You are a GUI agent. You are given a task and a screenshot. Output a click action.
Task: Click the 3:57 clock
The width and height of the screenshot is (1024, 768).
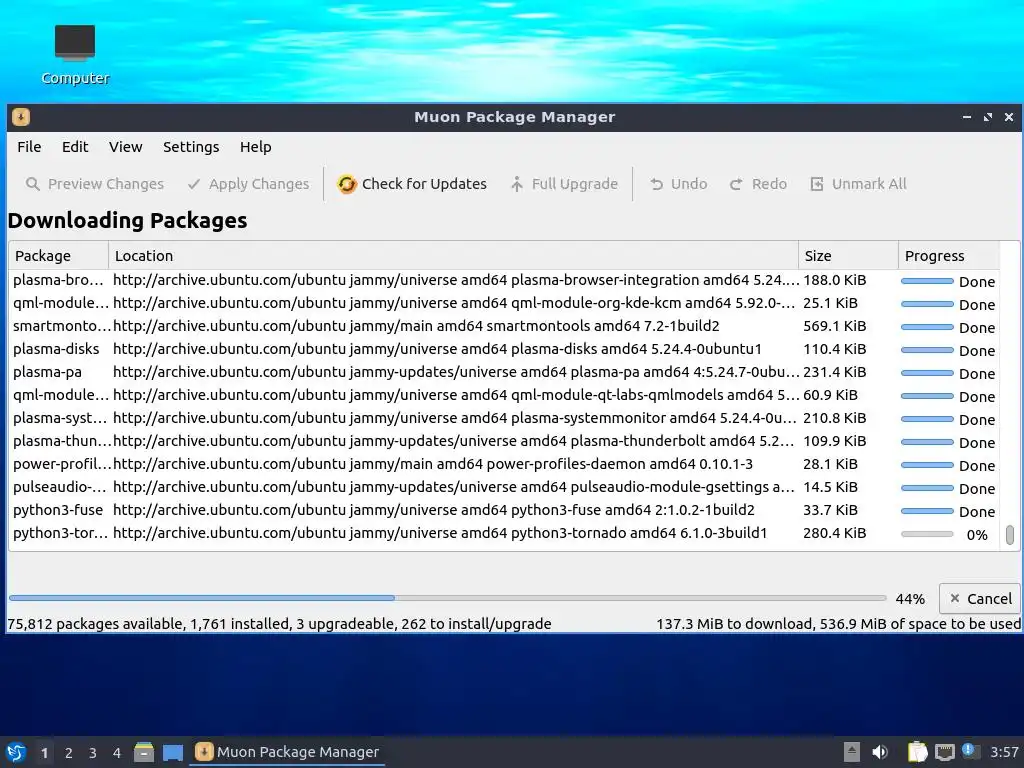(x=1004, y=752)
